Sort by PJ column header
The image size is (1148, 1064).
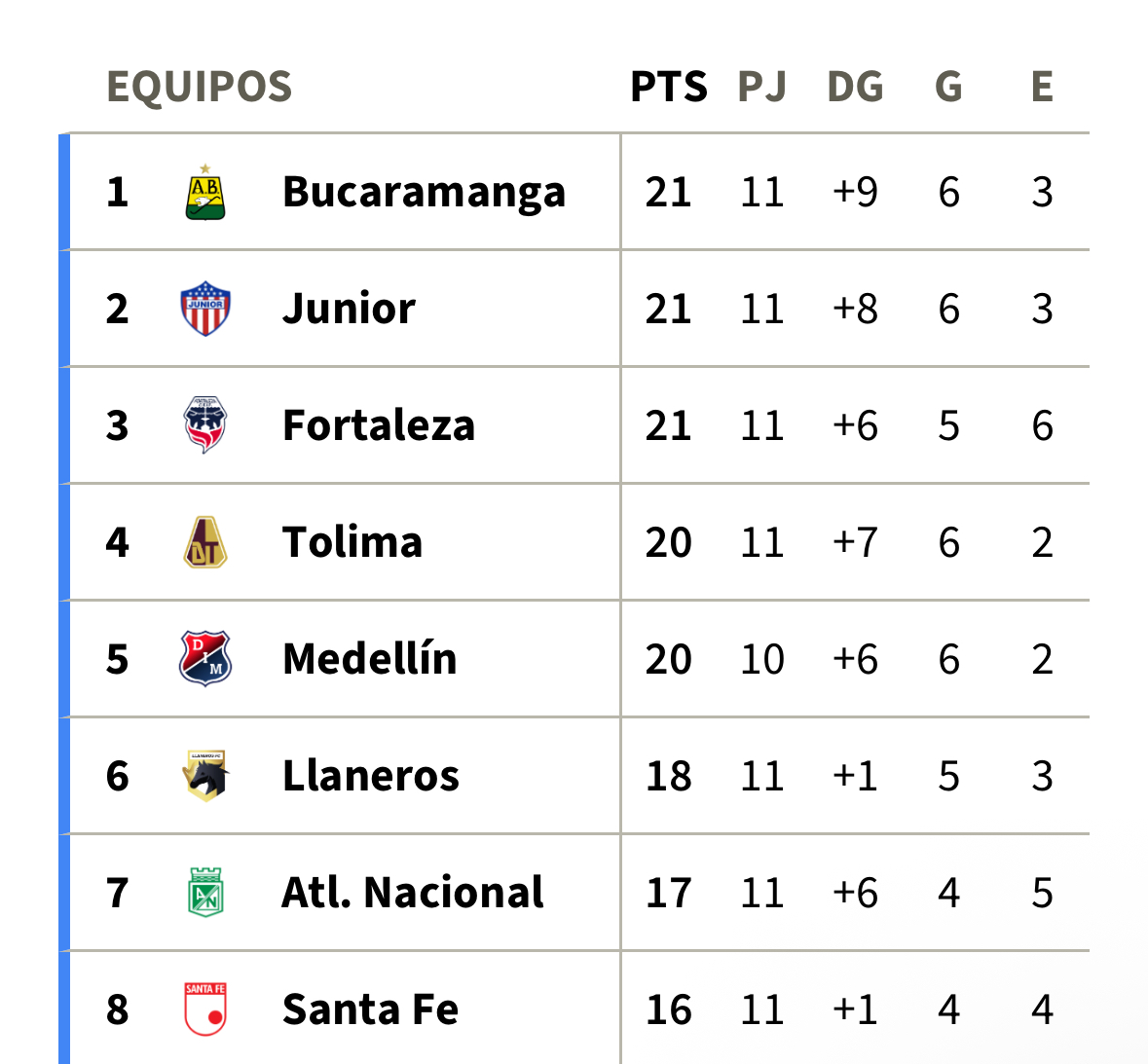point(761,87)
